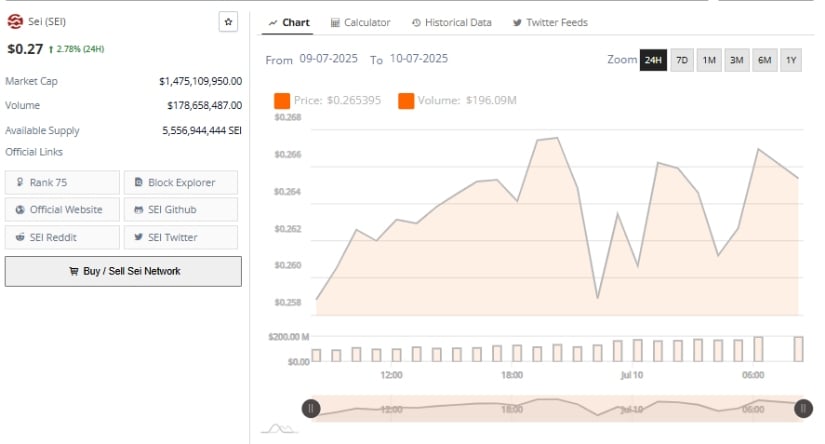This screenshot has height=444, width=825.
Task: Click the Market Cap value $1,475,109,950.00
Action: pyautogui.click(x=200, y=81)
